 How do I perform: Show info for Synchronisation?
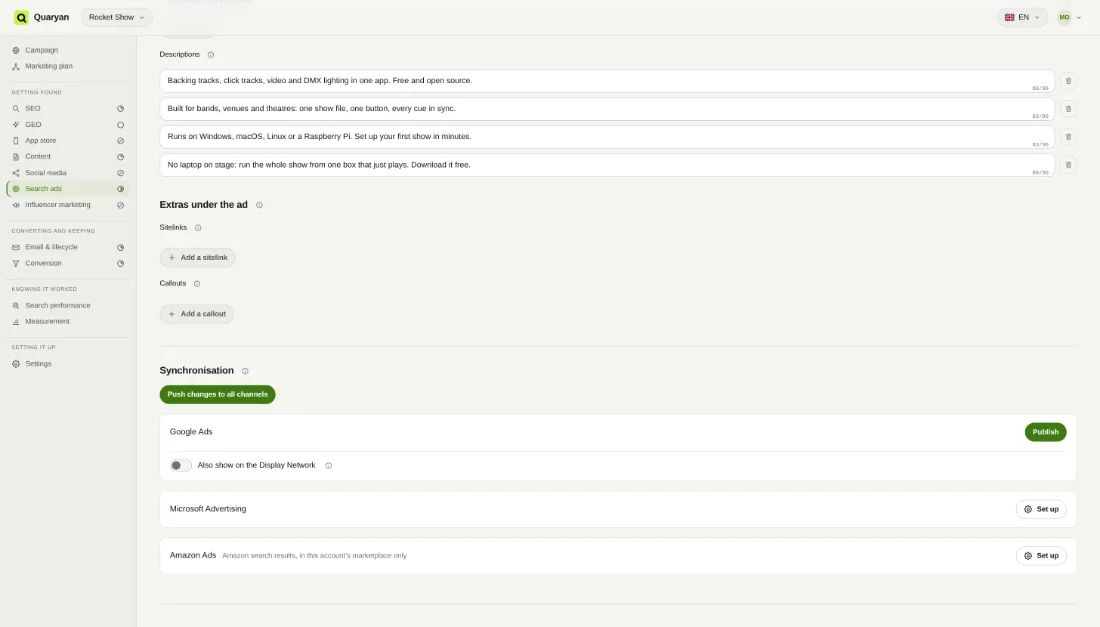[245, 371]
